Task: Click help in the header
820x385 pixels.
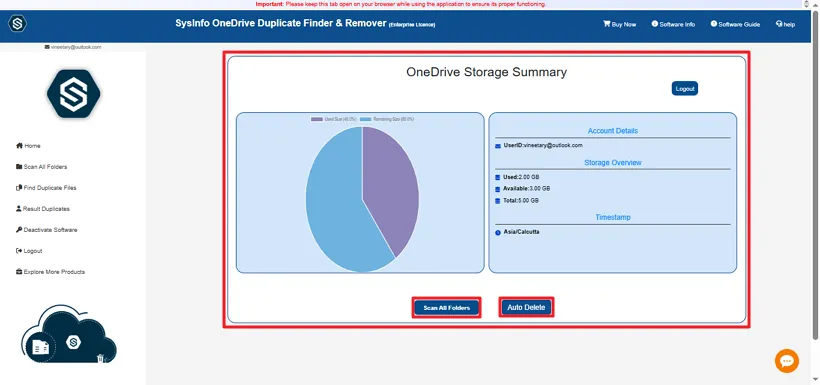Action: tap(785, 24)
